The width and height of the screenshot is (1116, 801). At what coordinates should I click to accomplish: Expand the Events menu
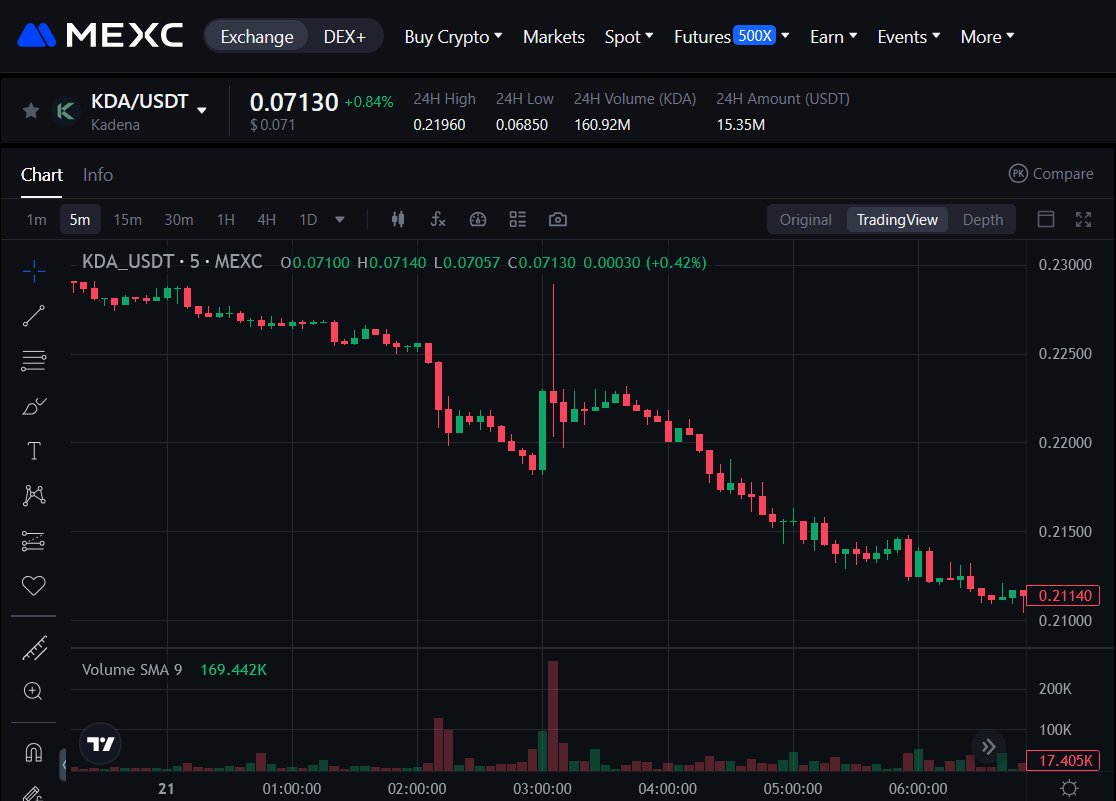(909, 36)
